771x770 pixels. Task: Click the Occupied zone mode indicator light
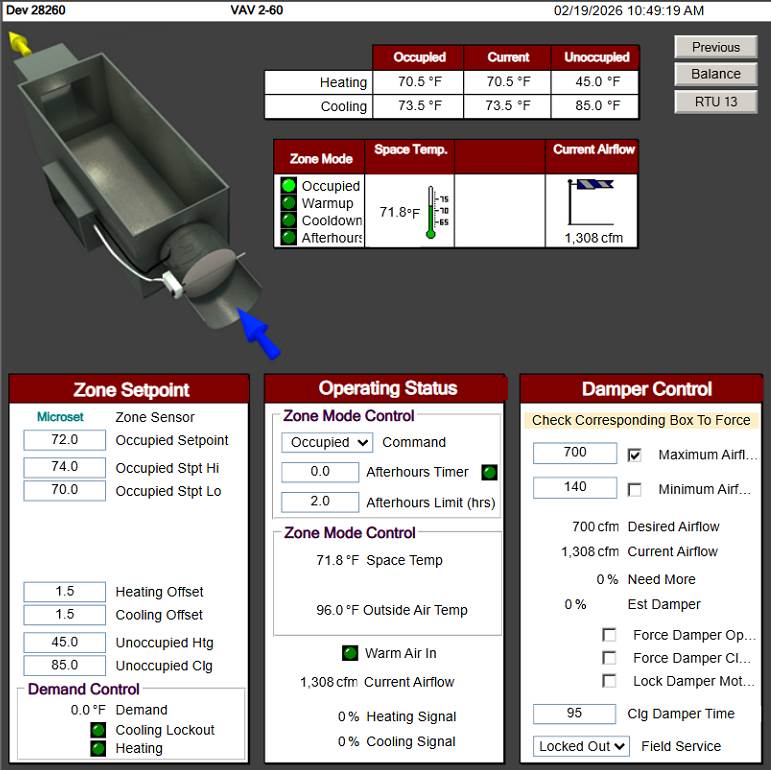point(288,186)
